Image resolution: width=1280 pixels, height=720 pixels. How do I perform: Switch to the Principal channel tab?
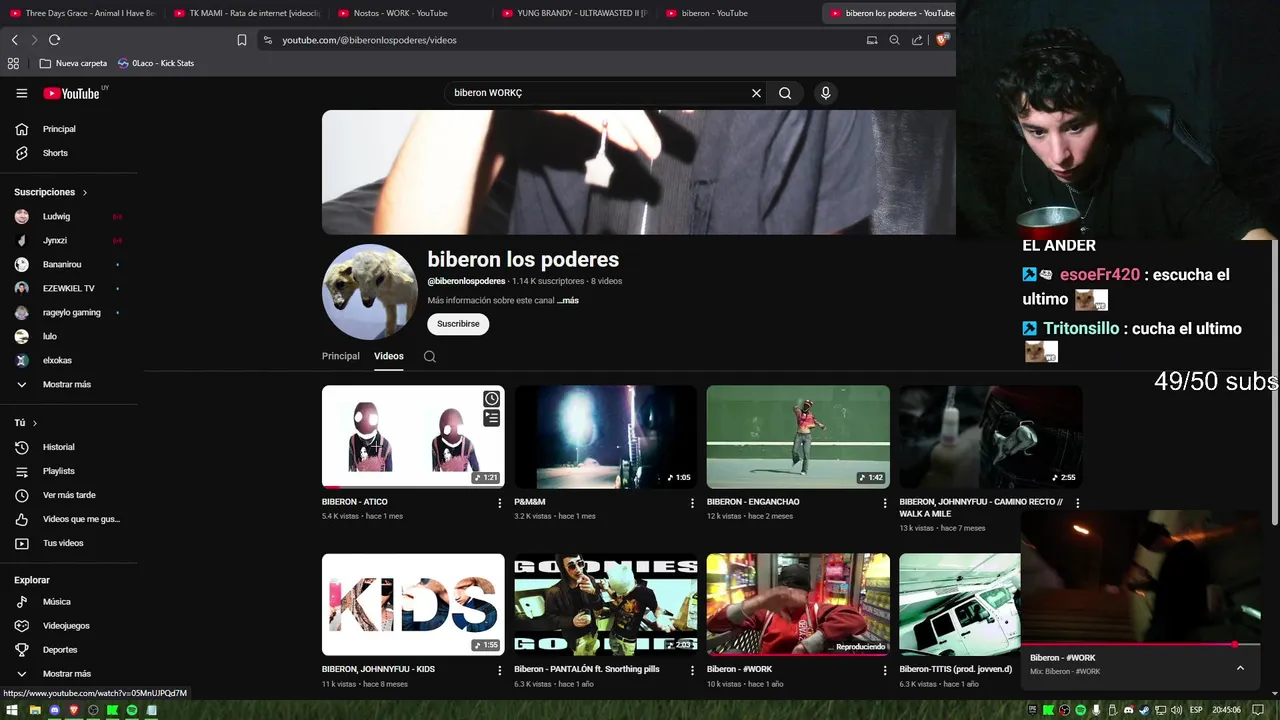click(x=341, y=356)
